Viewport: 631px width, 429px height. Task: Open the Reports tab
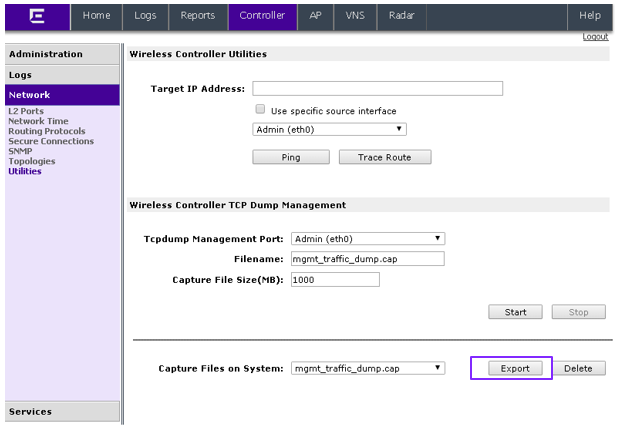click(198, 16)
